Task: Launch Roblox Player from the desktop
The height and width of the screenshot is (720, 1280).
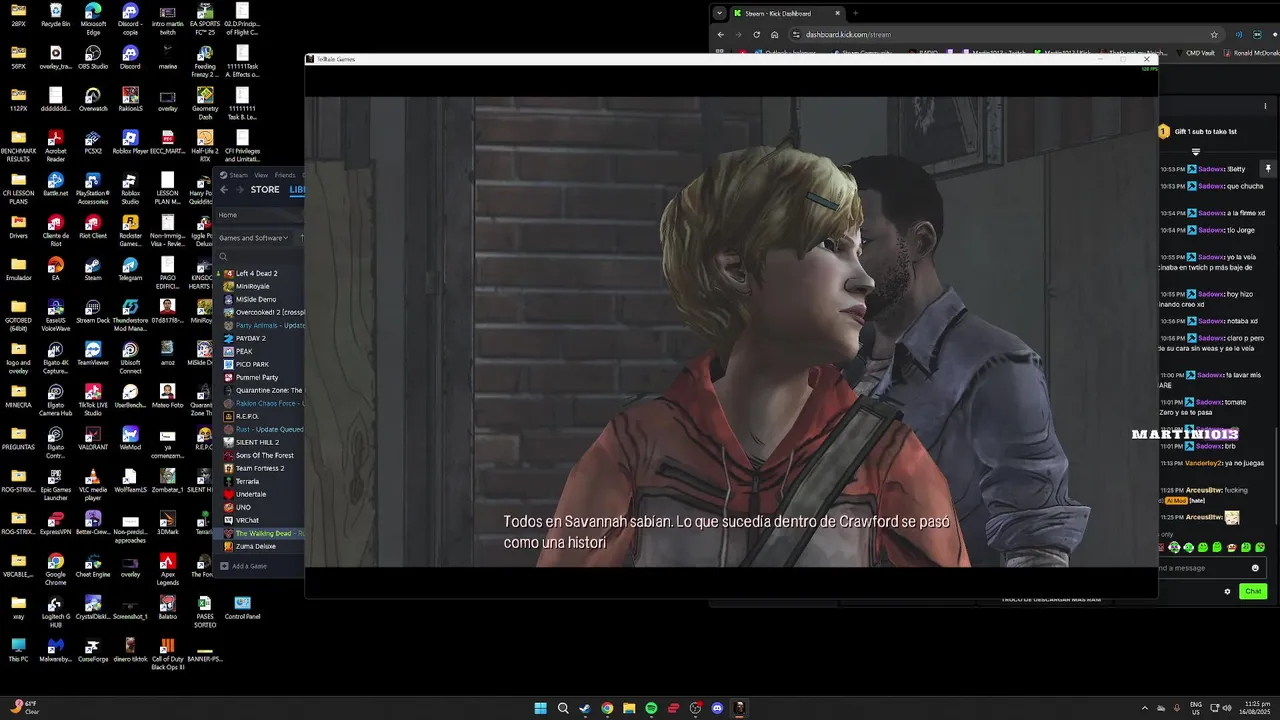Action: click(x=130, y=140)
